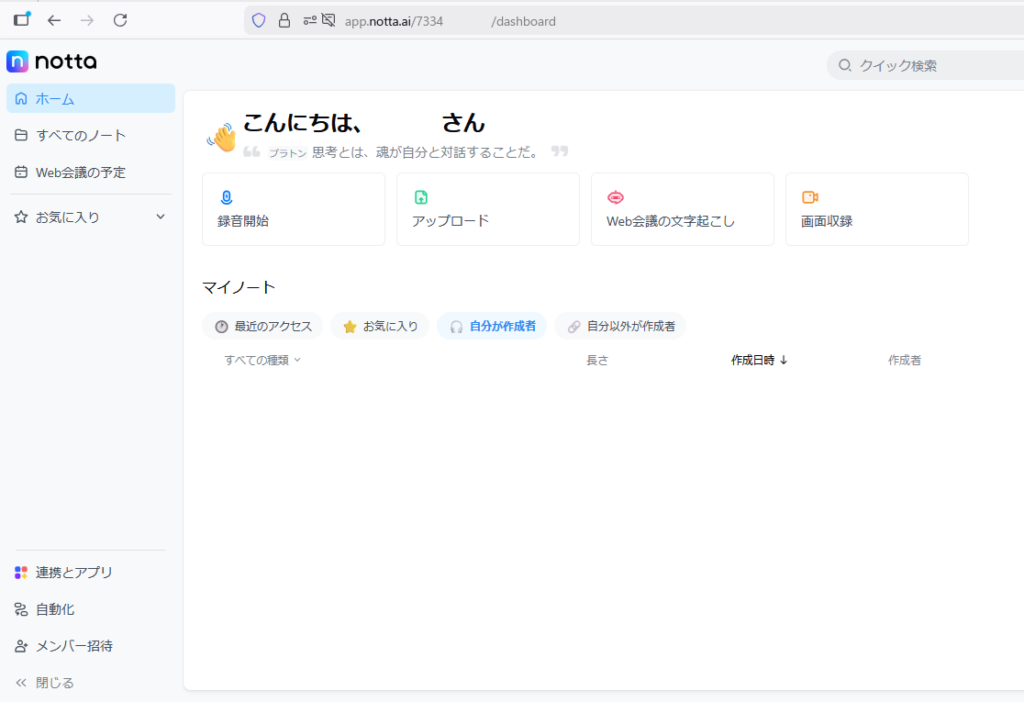The height and width of the screenshot is (702, 1024).
Task: Select the お気に入り star filter chip
Action: click(380, 326)
